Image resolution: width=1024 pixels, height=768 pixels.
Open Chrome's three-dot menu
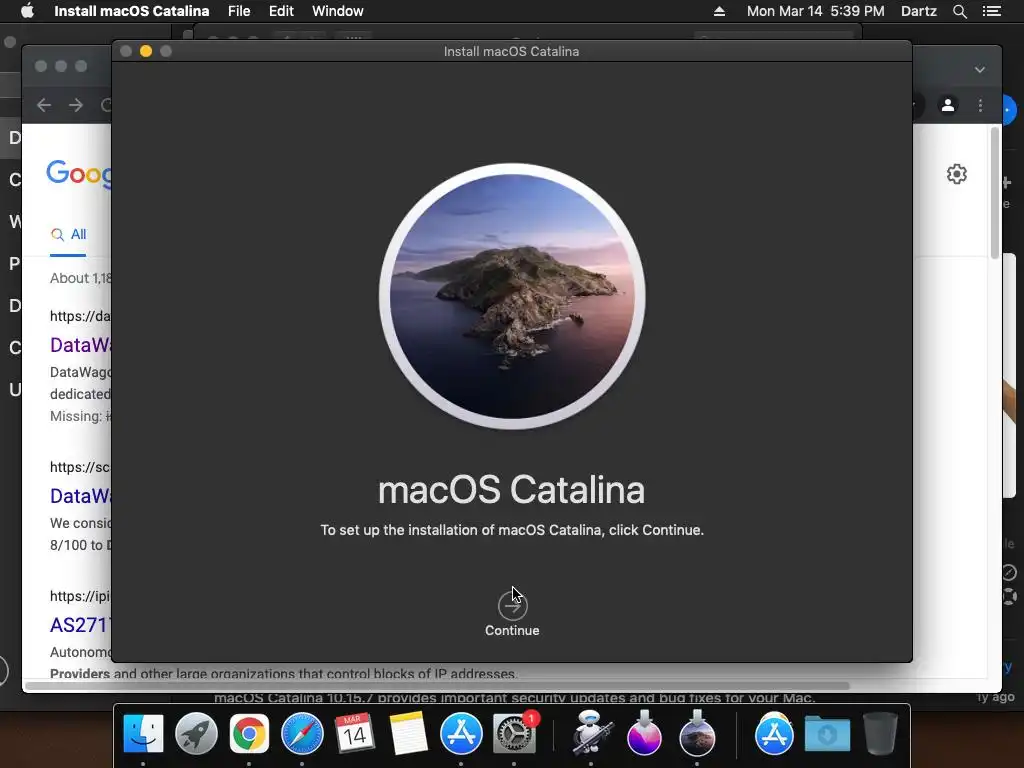980,105
